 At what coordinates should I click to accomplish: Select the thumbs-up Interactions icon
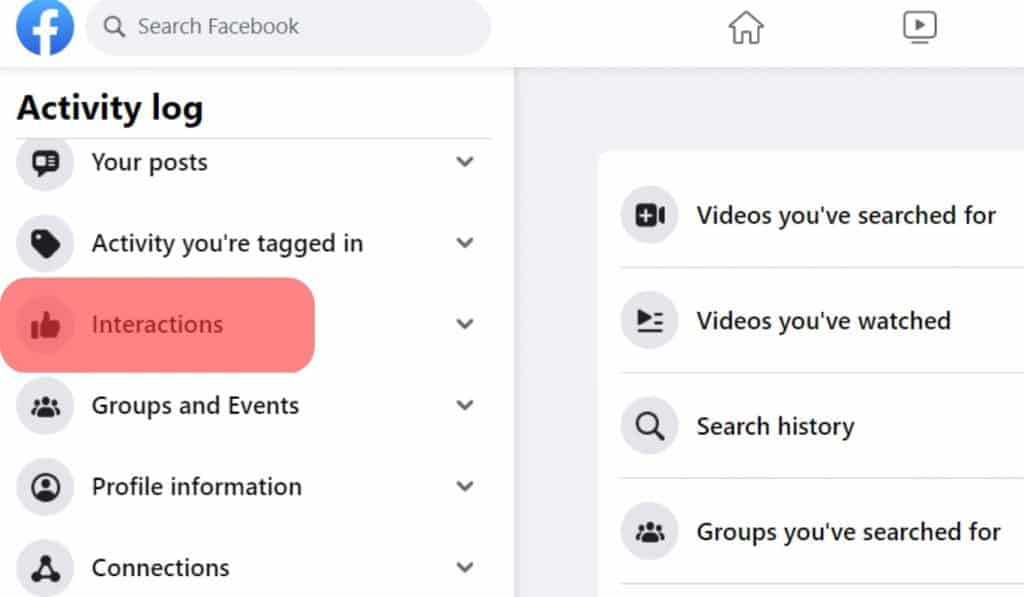point(44,324)
